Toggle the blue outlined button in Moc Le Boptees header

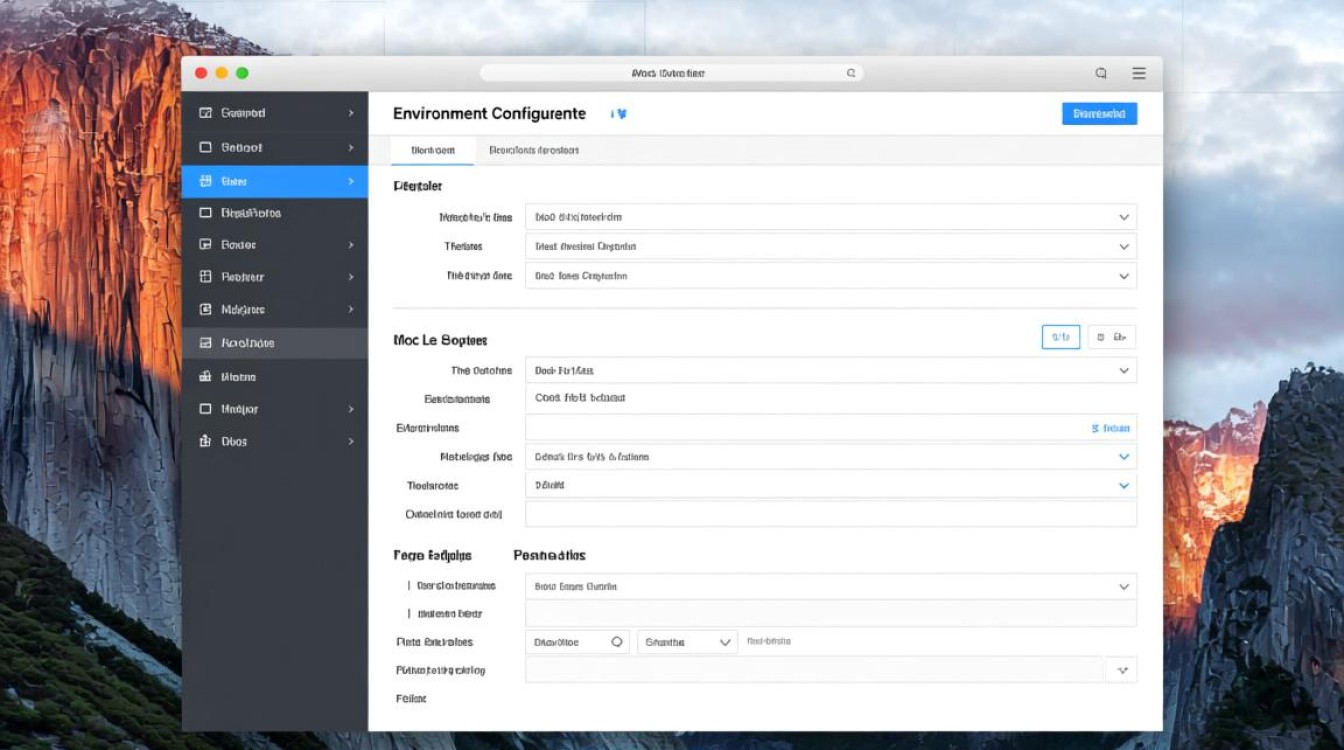1060,338
